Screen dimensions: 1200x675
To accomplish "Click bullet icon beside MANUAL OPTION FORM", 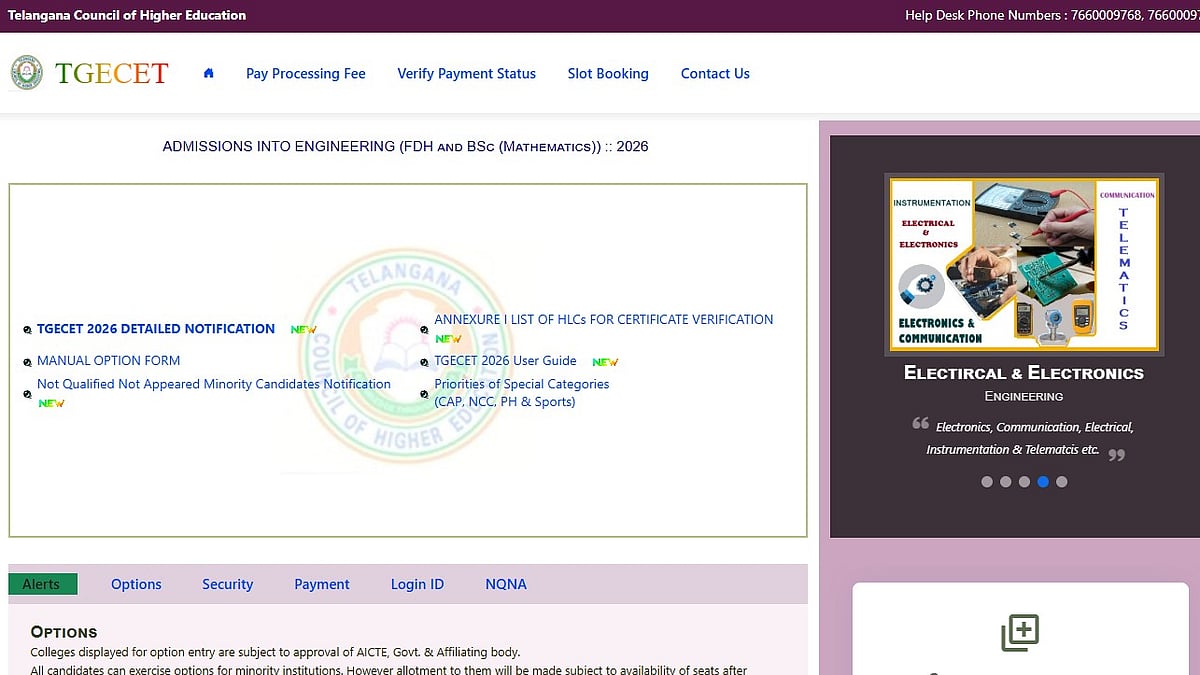I will (28, 362).
